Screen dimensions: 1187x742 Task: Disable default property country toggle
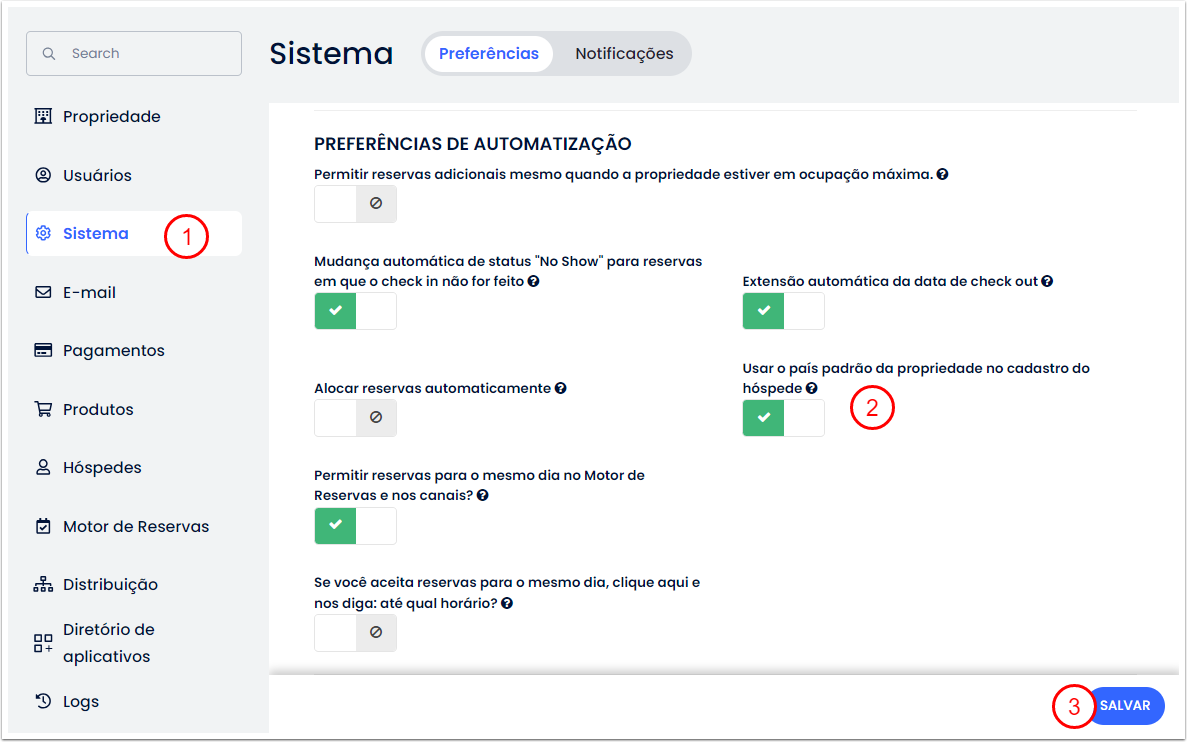783,418
